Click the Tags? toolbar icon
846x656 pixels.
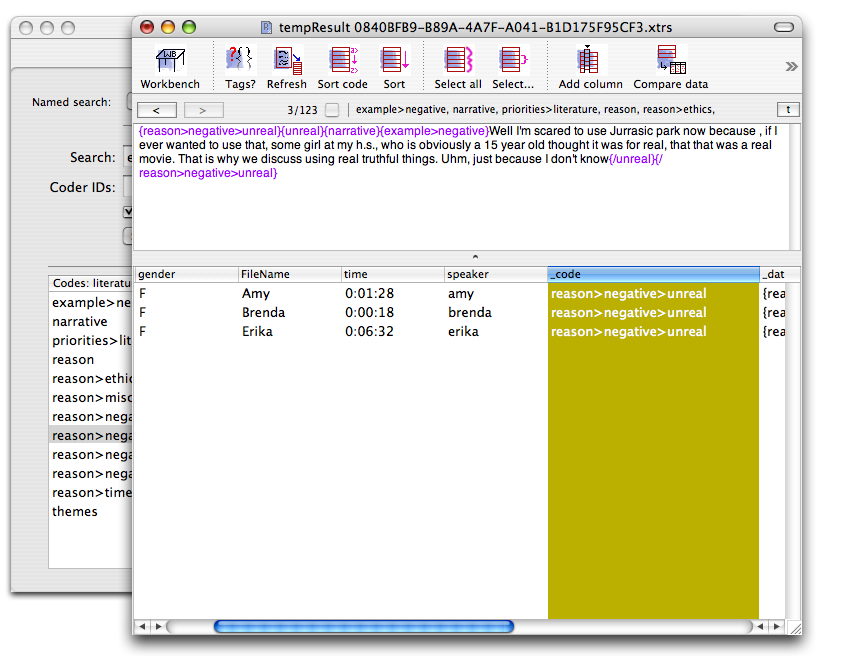pos(240,67)
